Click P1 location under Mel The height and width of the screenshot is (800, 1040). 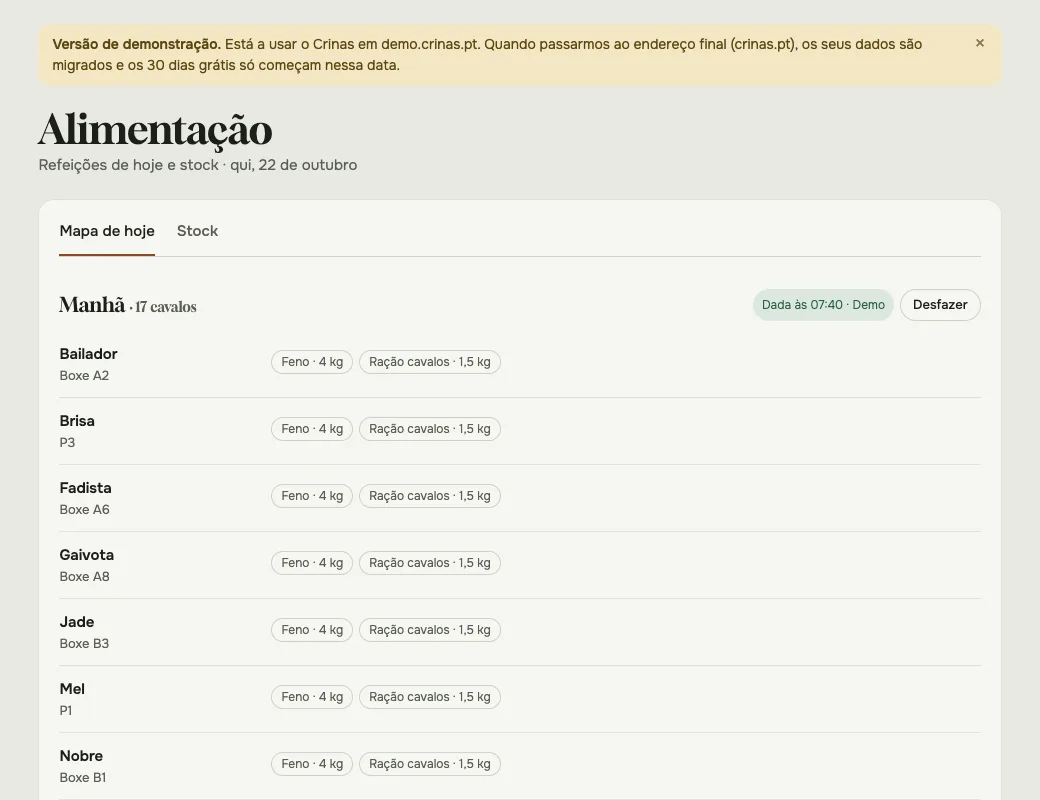[66, 710]
